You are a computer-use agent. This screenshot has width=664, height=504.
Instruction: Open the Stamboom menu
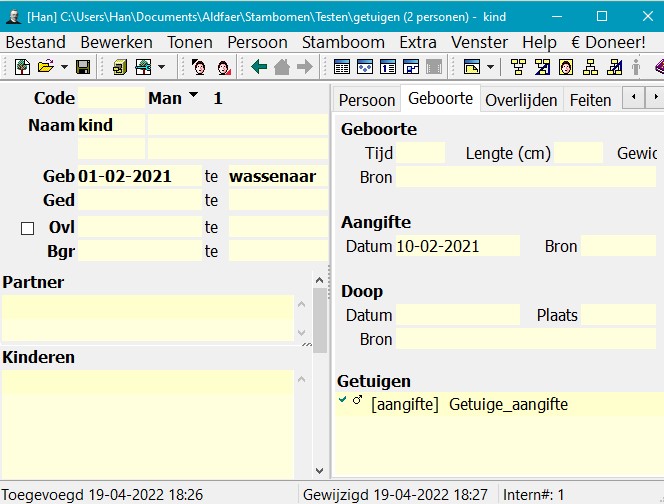(x=343, y=42)
